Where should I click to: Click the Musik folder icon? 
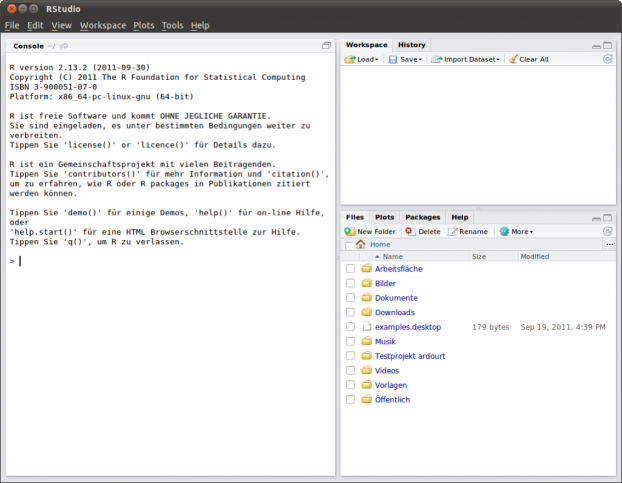click(x=367, y=341)
